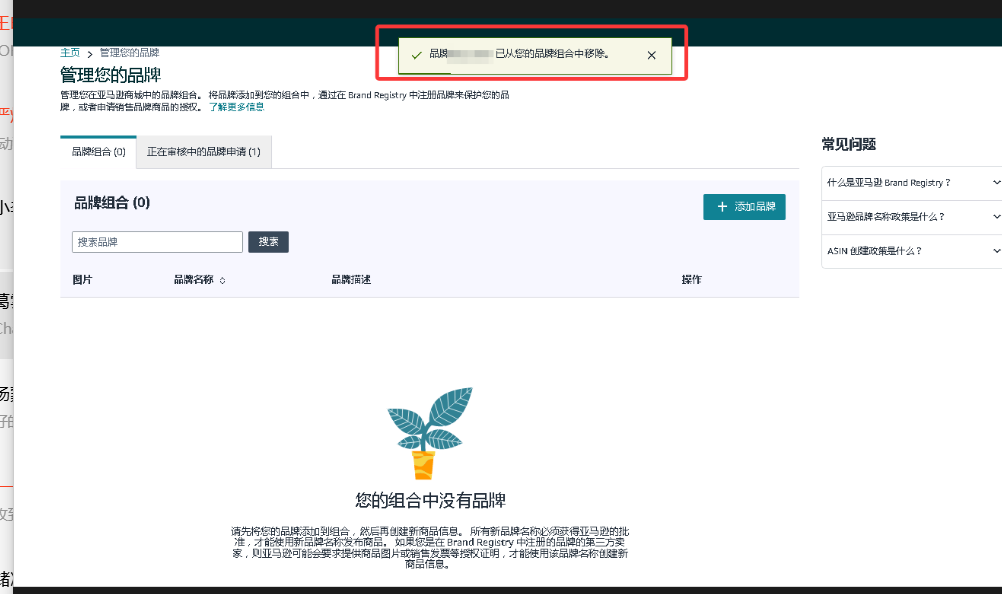This screenshot has width=1002, height=594.
Task: Open the 正在审核的品牌申请 (1) tab
Action: 203,152
